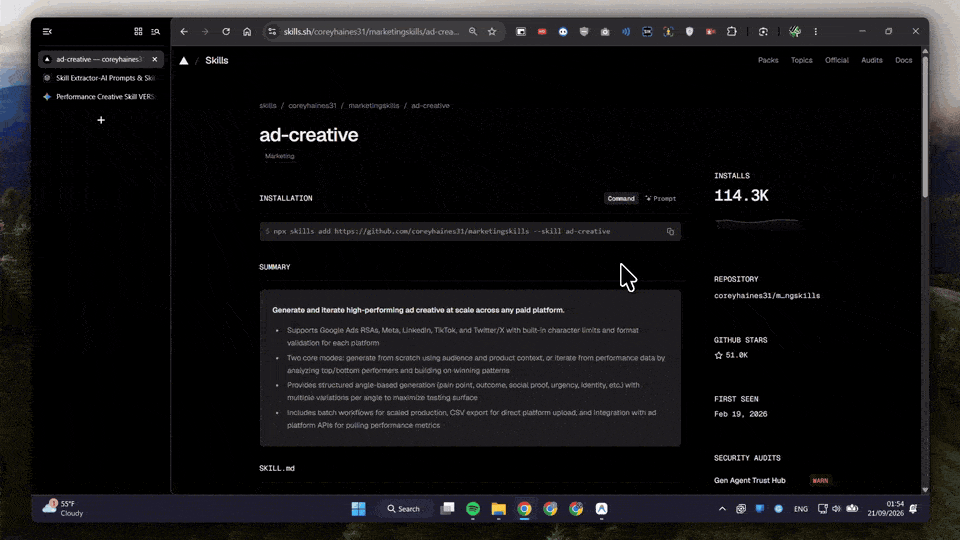Go to marketingskills breadcrumb link
Image resolution: width=960 pixels, height=540 pixels.
pos(373,105)
